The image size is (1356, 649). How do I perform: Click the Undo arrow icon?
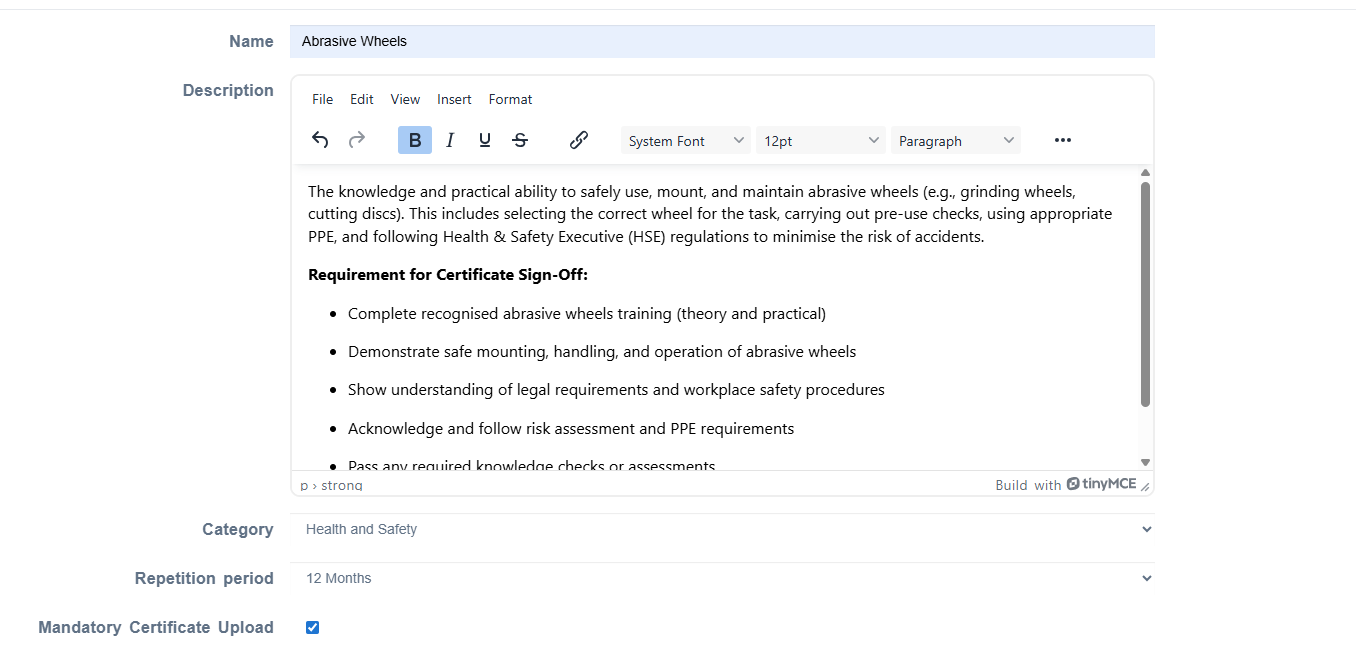pos(320,140)
